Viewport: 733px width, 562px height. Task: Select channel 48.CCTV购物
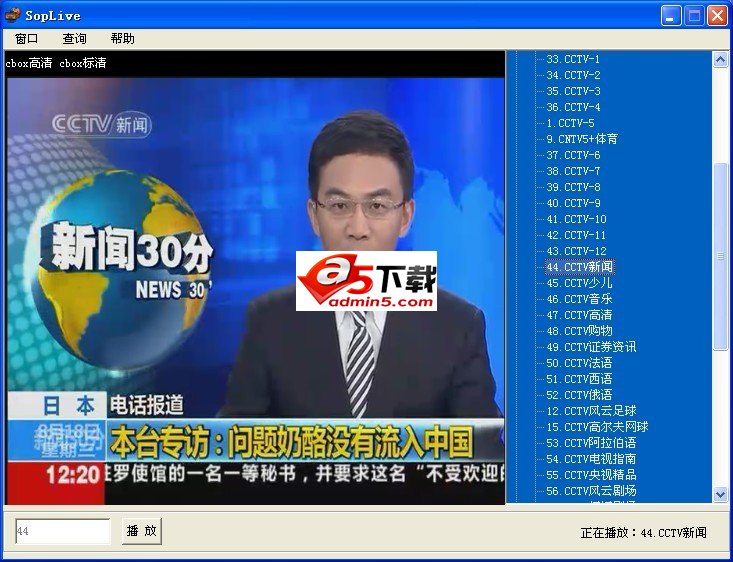(x=579, y=331)
